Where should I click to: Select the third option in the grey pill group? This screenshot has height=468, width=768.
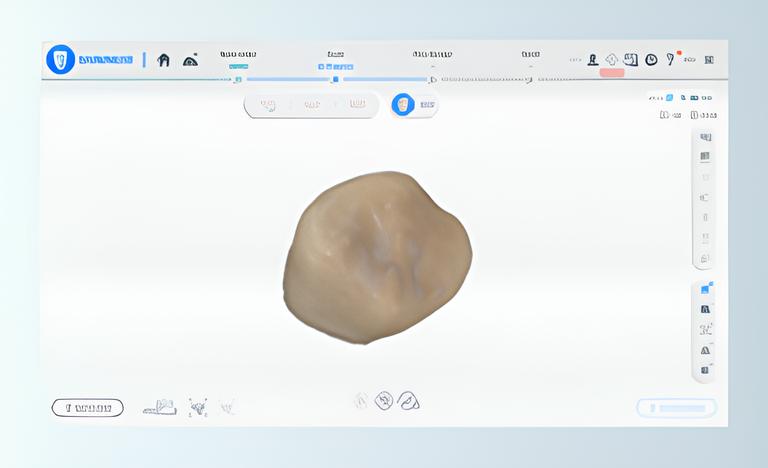[357, 104]
